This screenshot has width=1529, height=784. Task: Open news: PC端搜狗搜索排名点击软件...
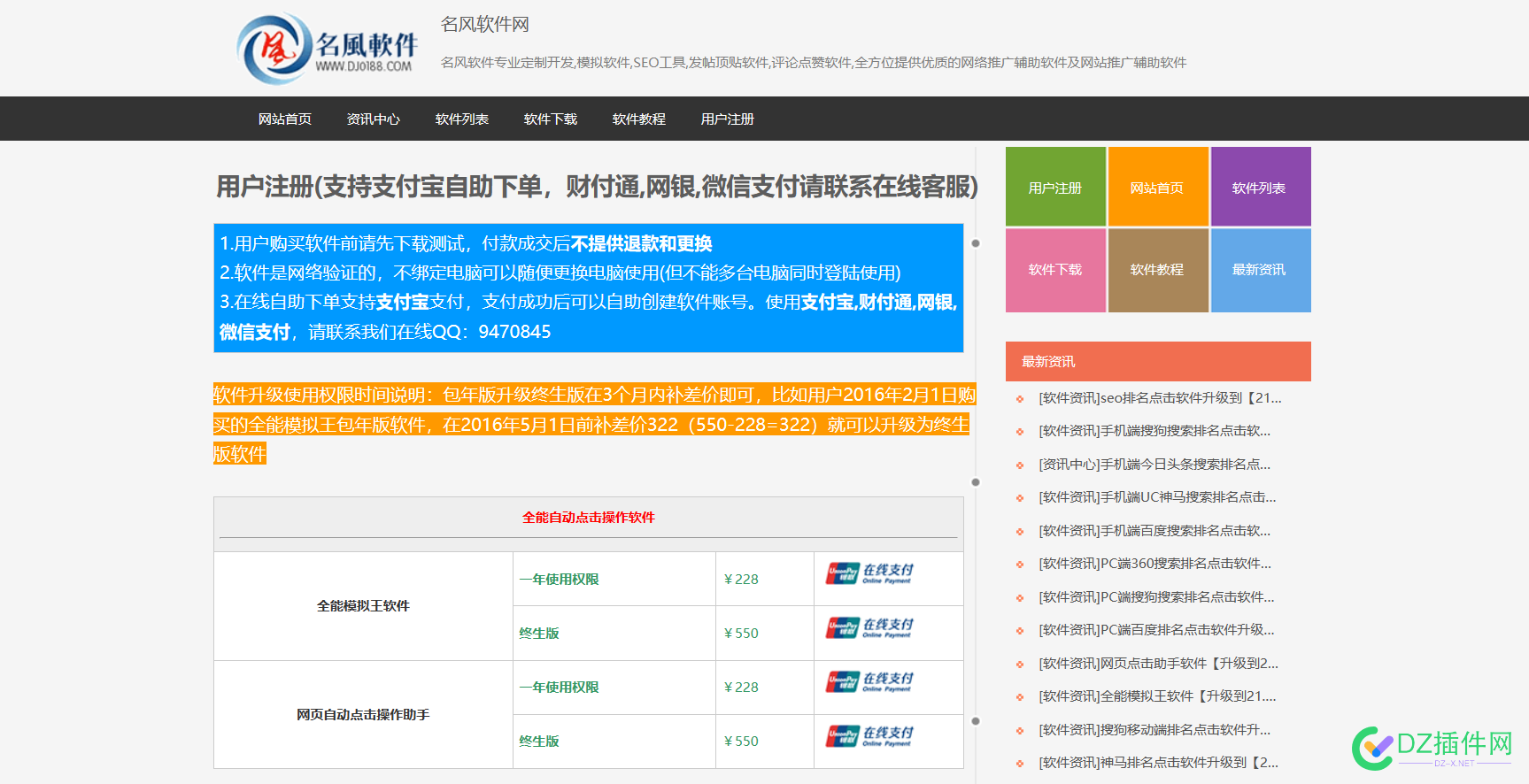(1156, 597)
